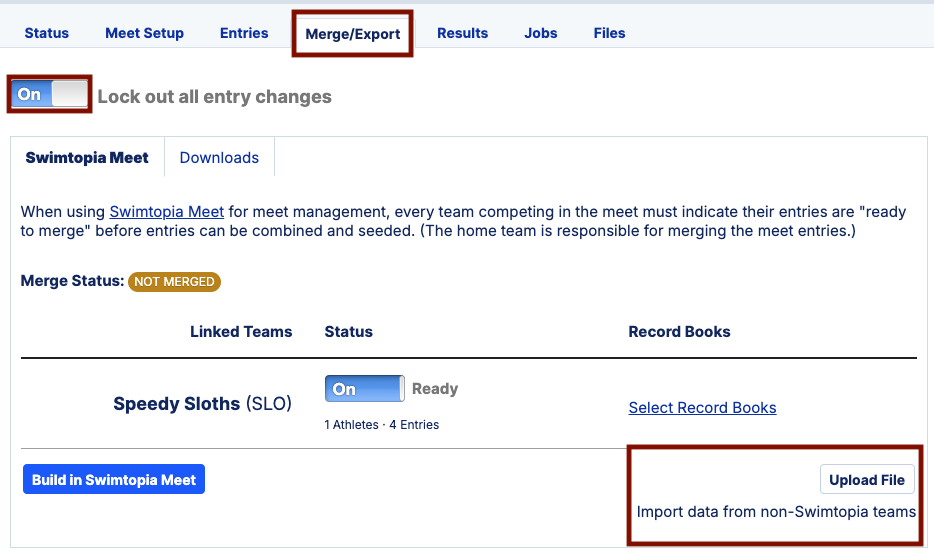Viewport: 934px width, 558px height.
Task: Switch to the Meet Setup tab
Action: click(144, 33)
